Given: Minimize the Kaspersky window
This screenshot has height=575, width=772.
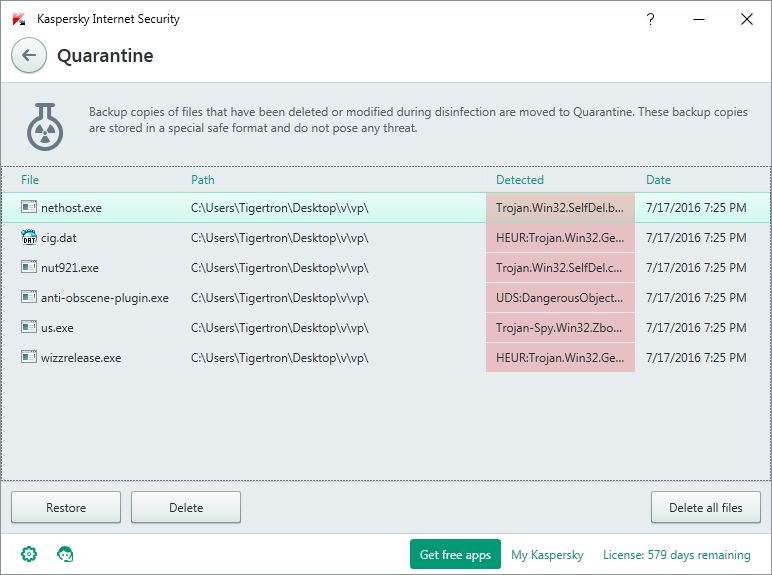Looking at the screenshot, I should coord(699,19).
